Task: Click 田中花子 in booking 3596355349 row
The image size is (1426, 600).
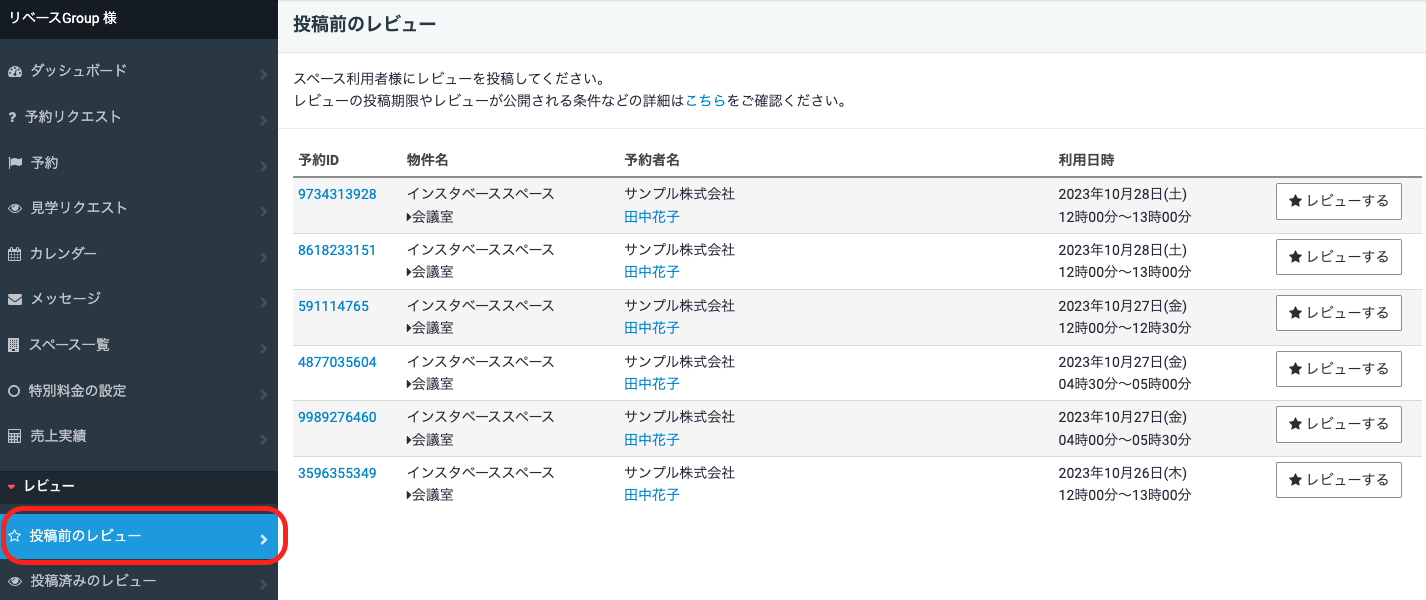Action: pyautogui.click(x=652, y=495)
